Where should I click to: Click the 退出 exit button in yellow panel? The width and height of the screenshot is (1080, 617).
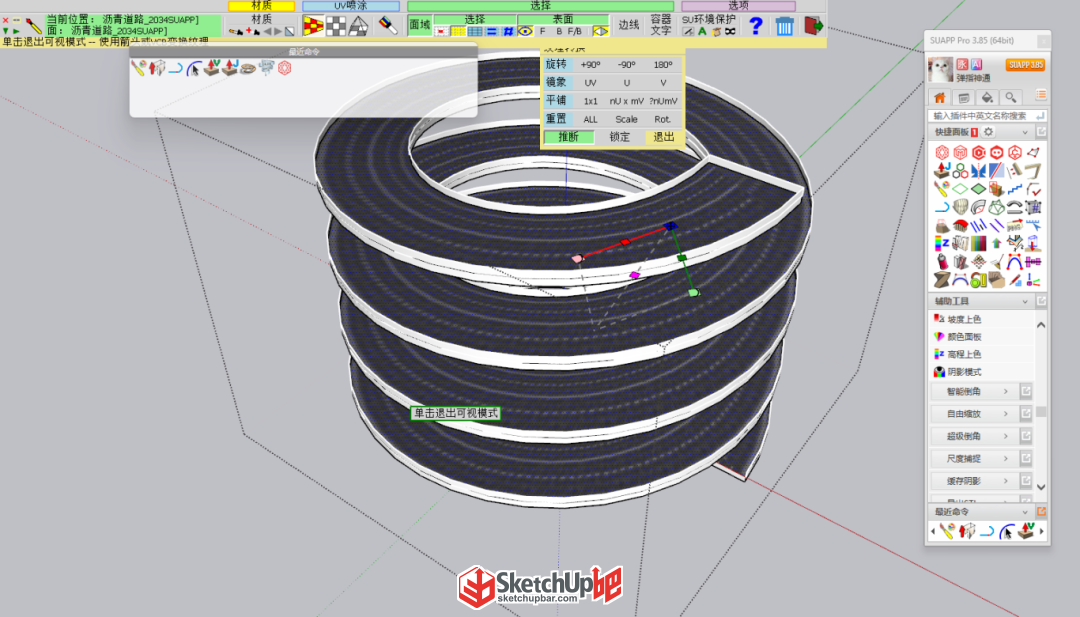663,137
